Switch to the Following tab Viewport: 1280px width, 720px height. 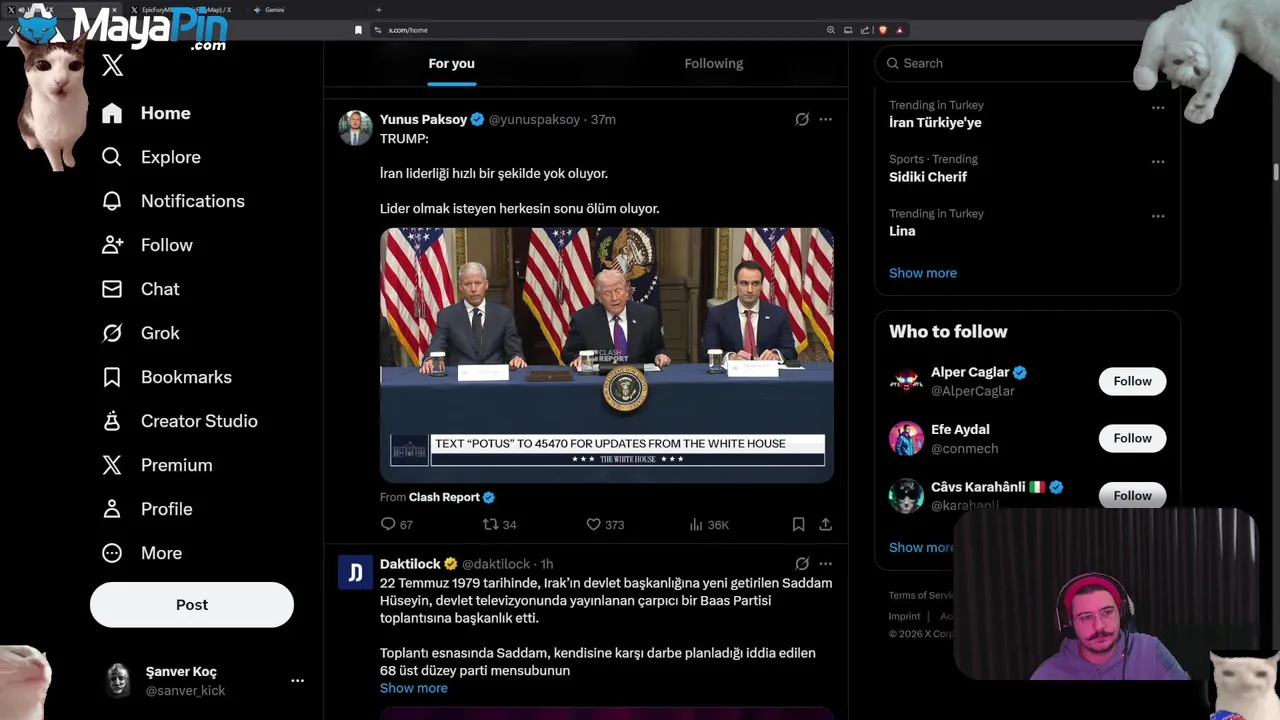714,63
